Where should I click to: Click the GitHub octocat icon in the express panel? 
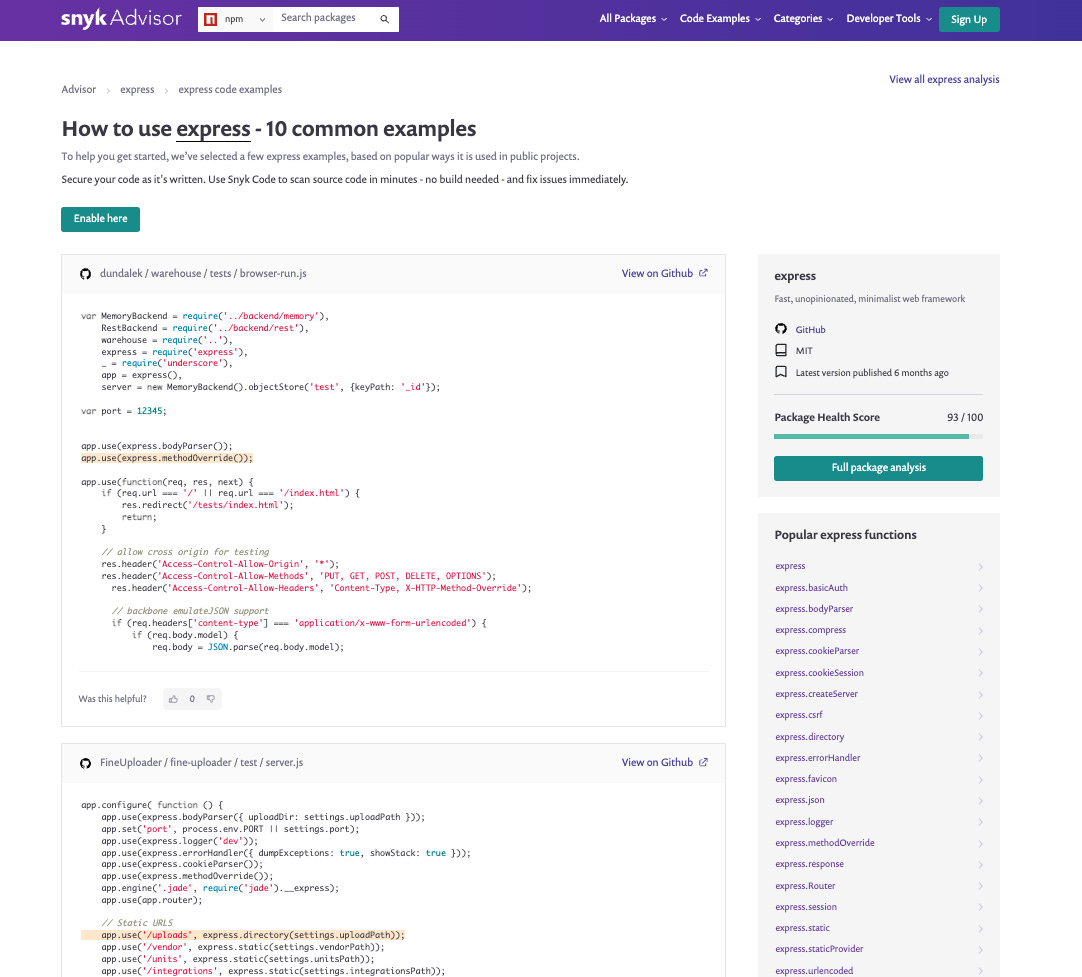[x=780, y=329]
